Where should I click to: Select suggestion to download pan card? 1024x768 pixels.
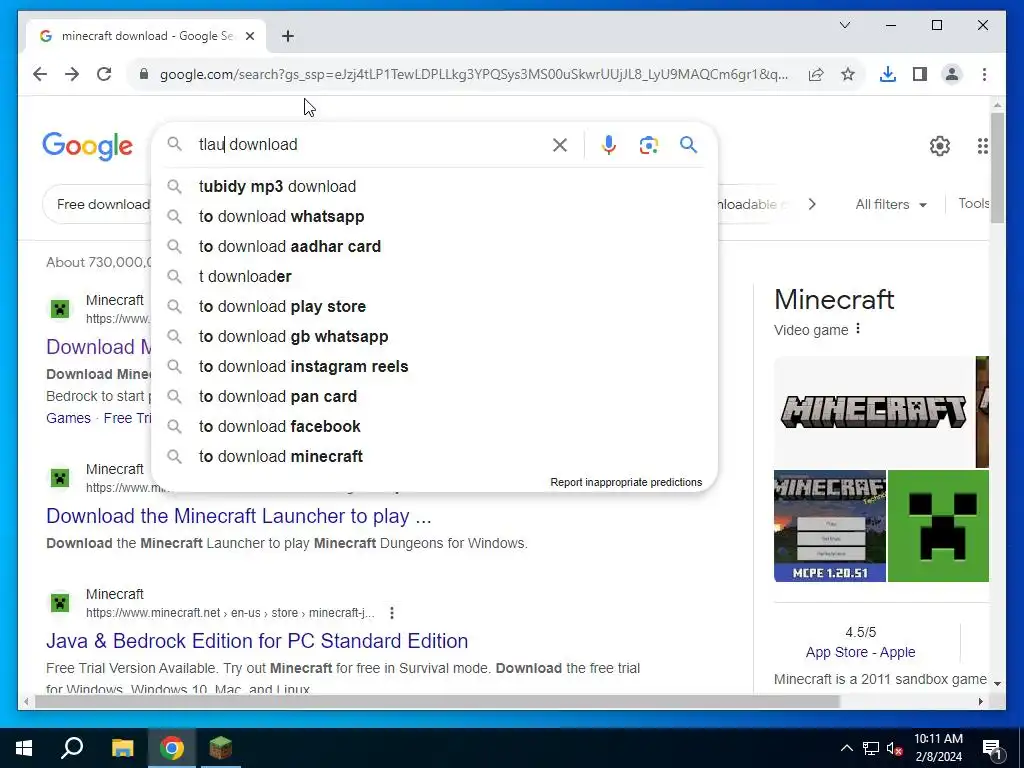[434, 397]
